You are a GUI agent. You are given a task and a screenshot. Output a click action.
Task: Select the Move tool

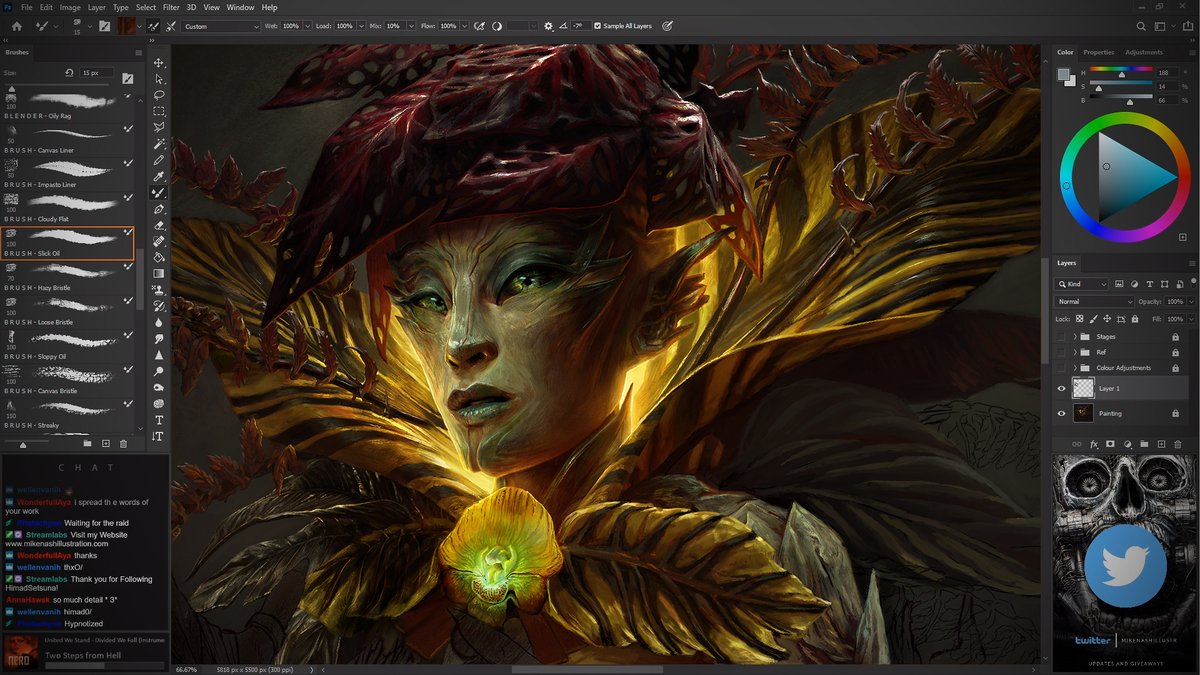click(x=159, y=63)
